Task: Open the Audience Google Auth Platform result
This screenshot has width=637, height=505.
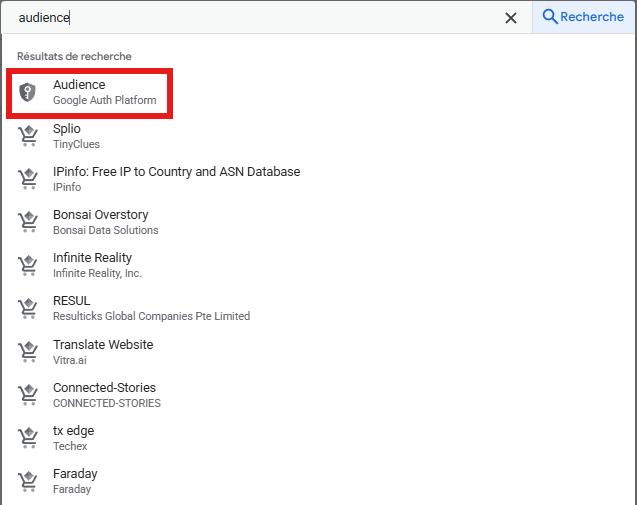Action: (89, 93)
